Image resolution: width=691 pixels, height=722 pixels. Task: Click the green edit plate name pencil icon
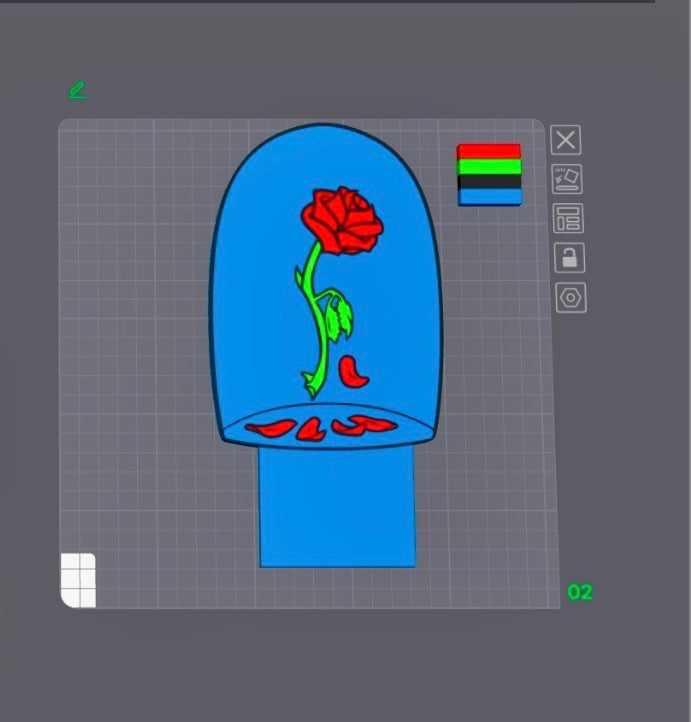77,91
